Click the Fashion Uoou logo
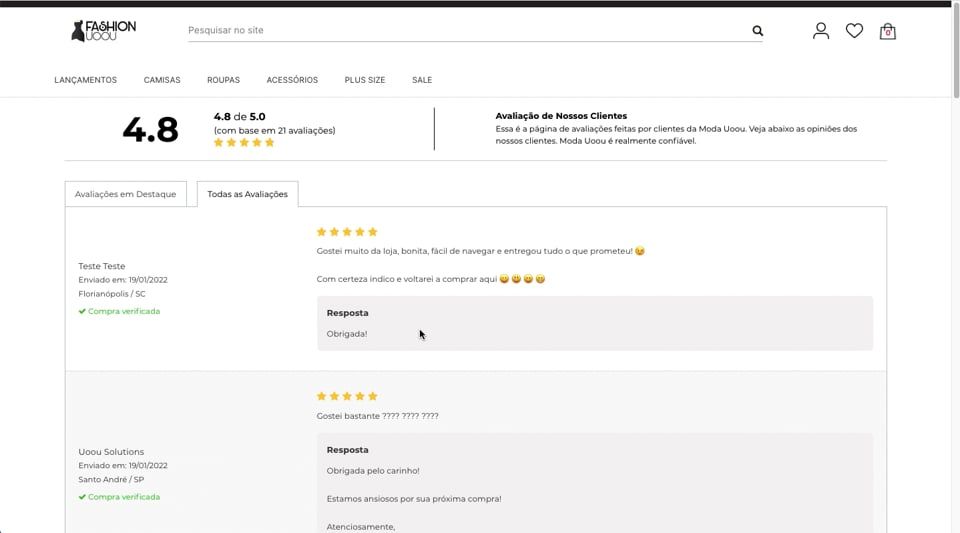 coord(103,31)
